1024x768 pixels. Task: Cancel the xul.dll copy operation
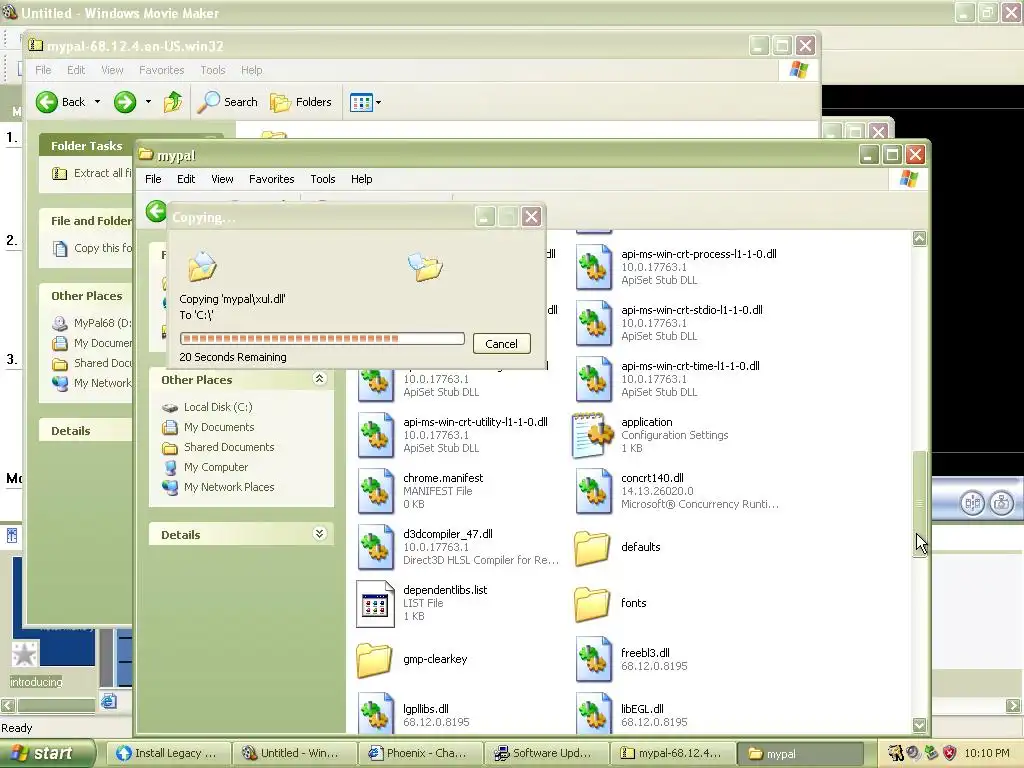point(501,344)
